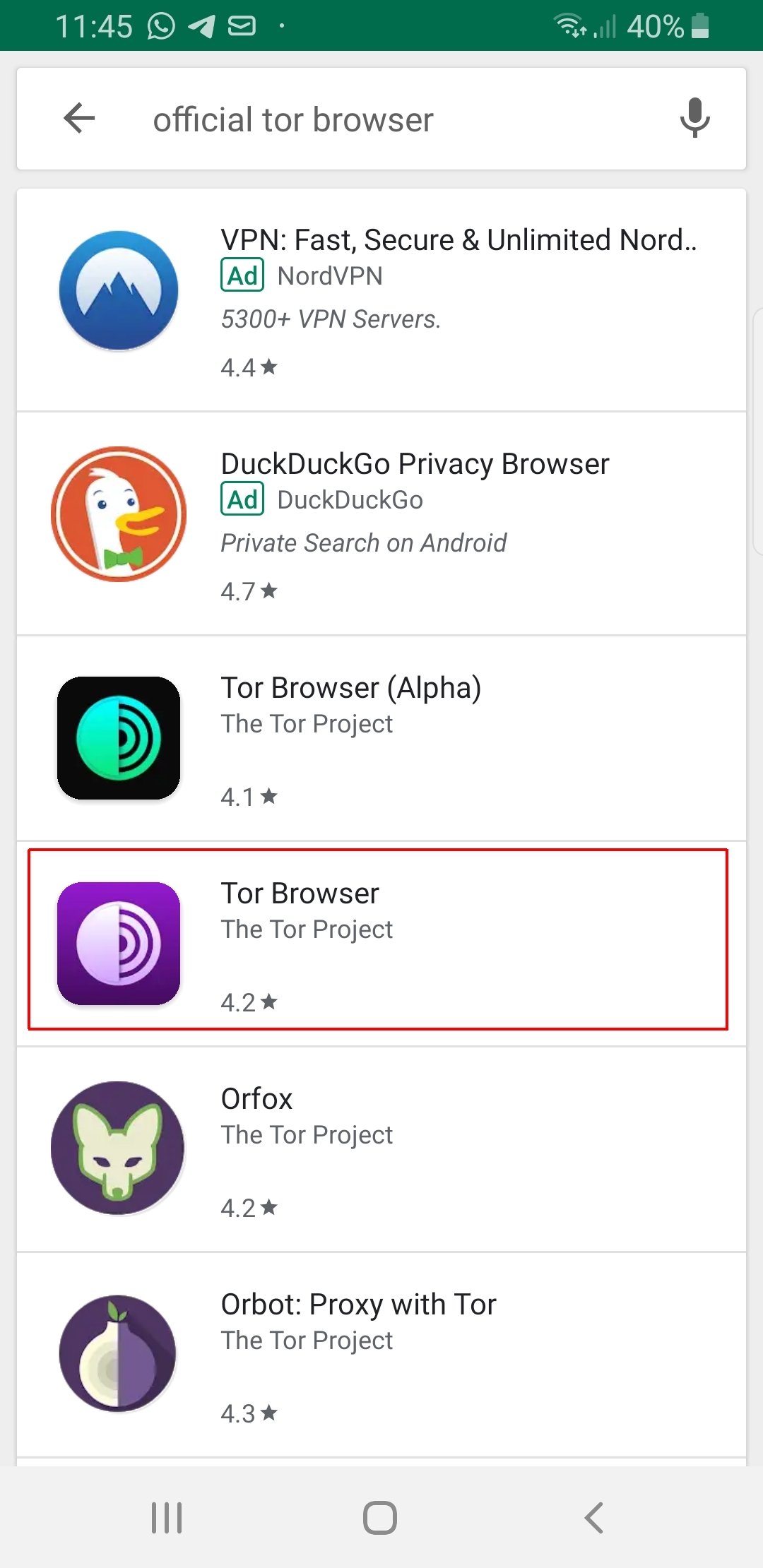Open the 'Orfox' listing title
The width and height of the screenshot is (763, 1568).
tap(256, 1099)
